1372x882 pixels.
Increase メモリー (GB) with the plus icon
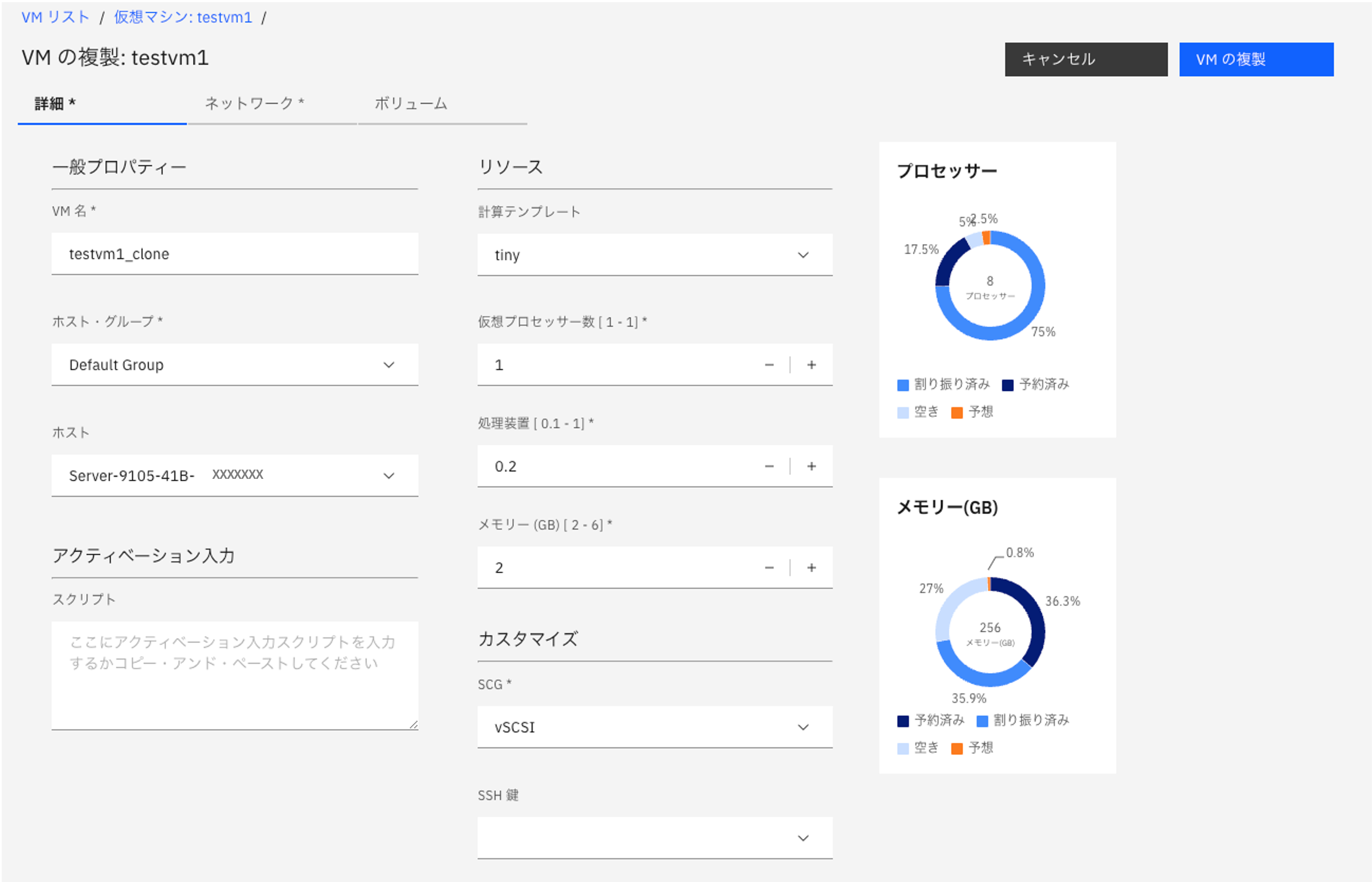tap(812, 568)
